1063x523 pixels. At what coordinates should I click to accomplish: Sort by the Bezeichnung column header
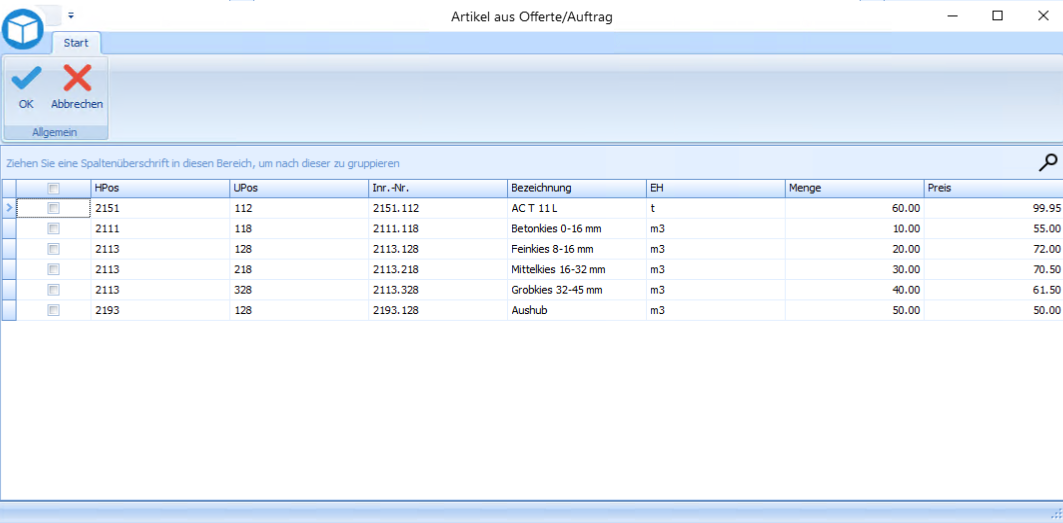click(x=577, y=189)
